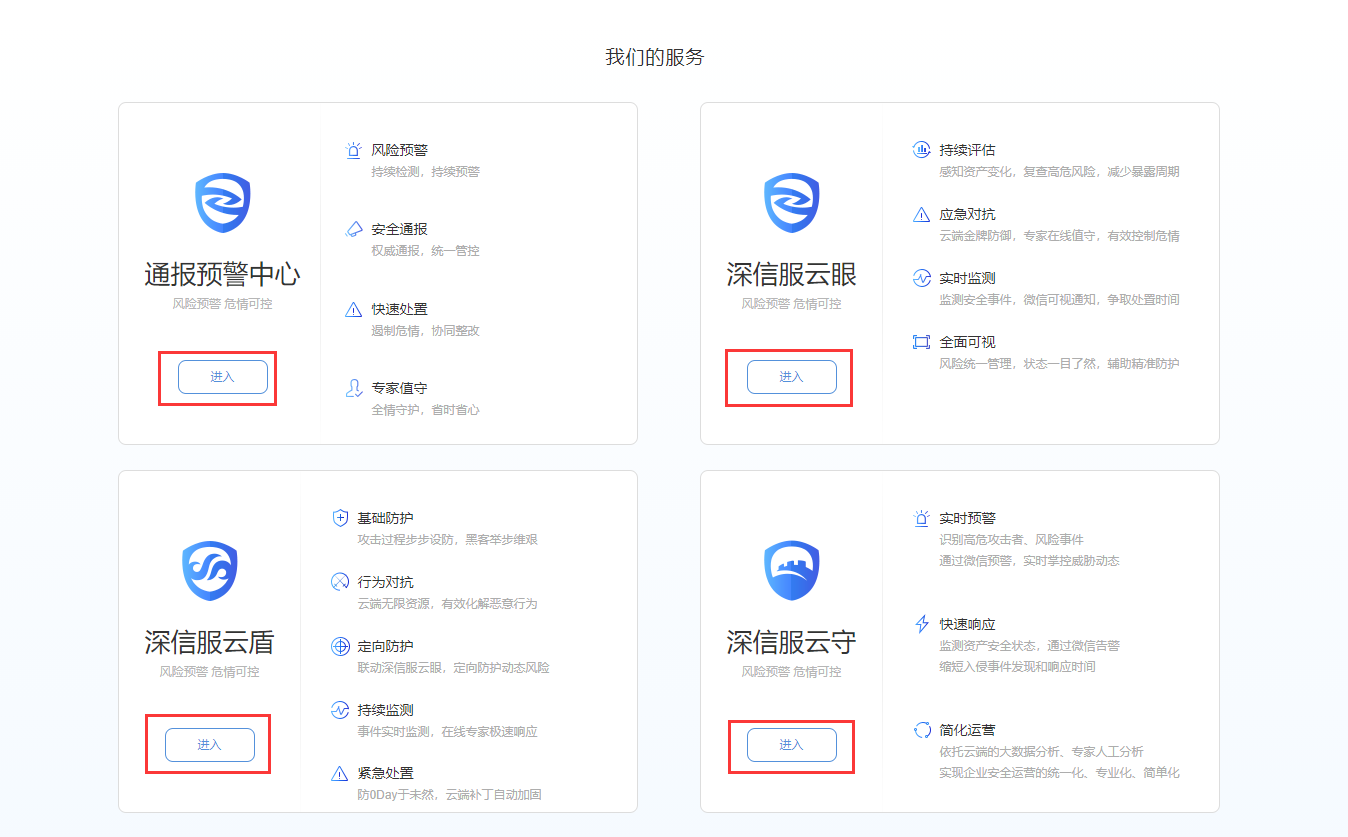Click the 通报预警中心 title text
Viewport: 1348px width, 837px height.
pos(222,274)
